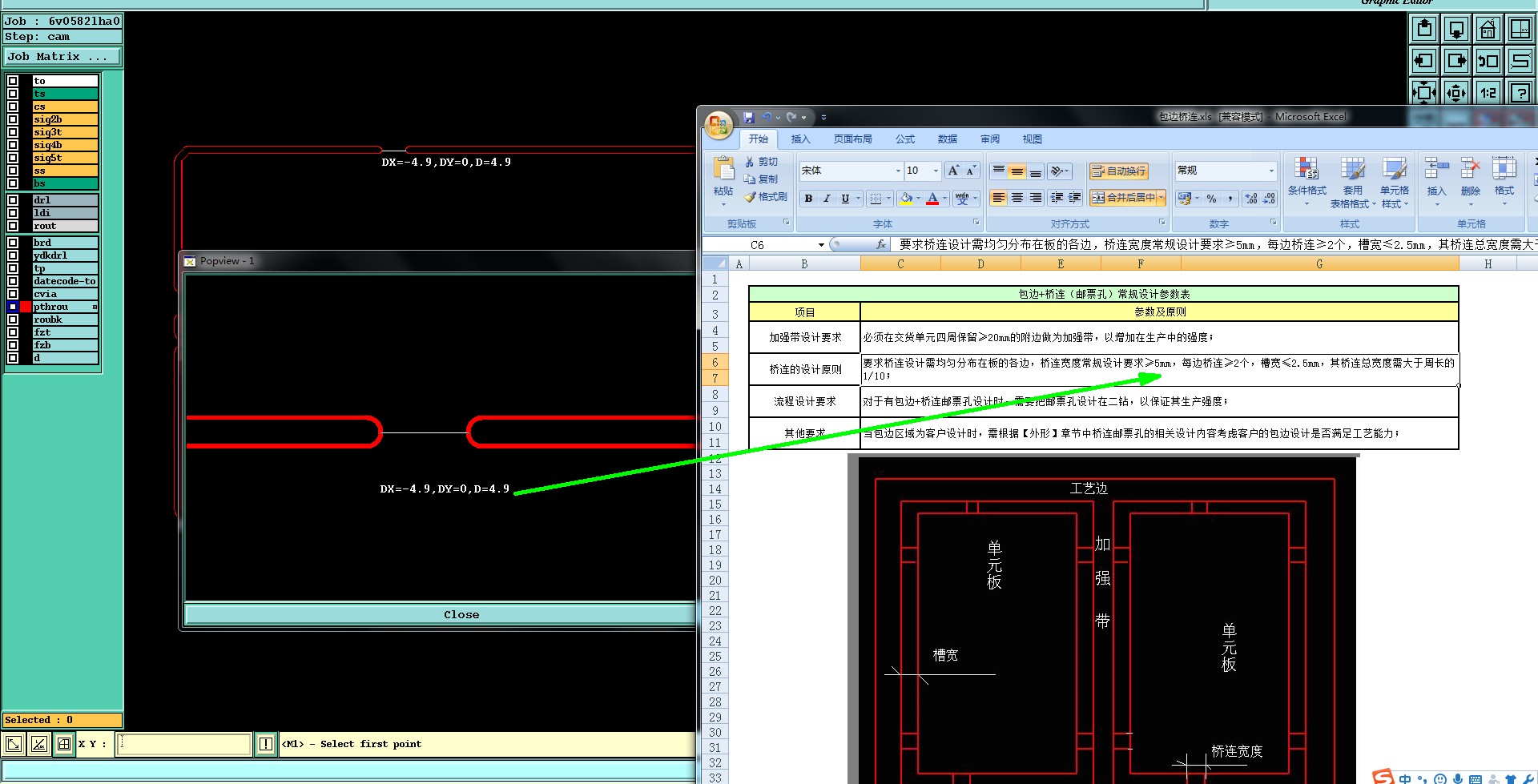1538x784 pixels.
Task: Pan the Graphic Editor view left
Action: pyautogui.click(x=1424, y=61)
